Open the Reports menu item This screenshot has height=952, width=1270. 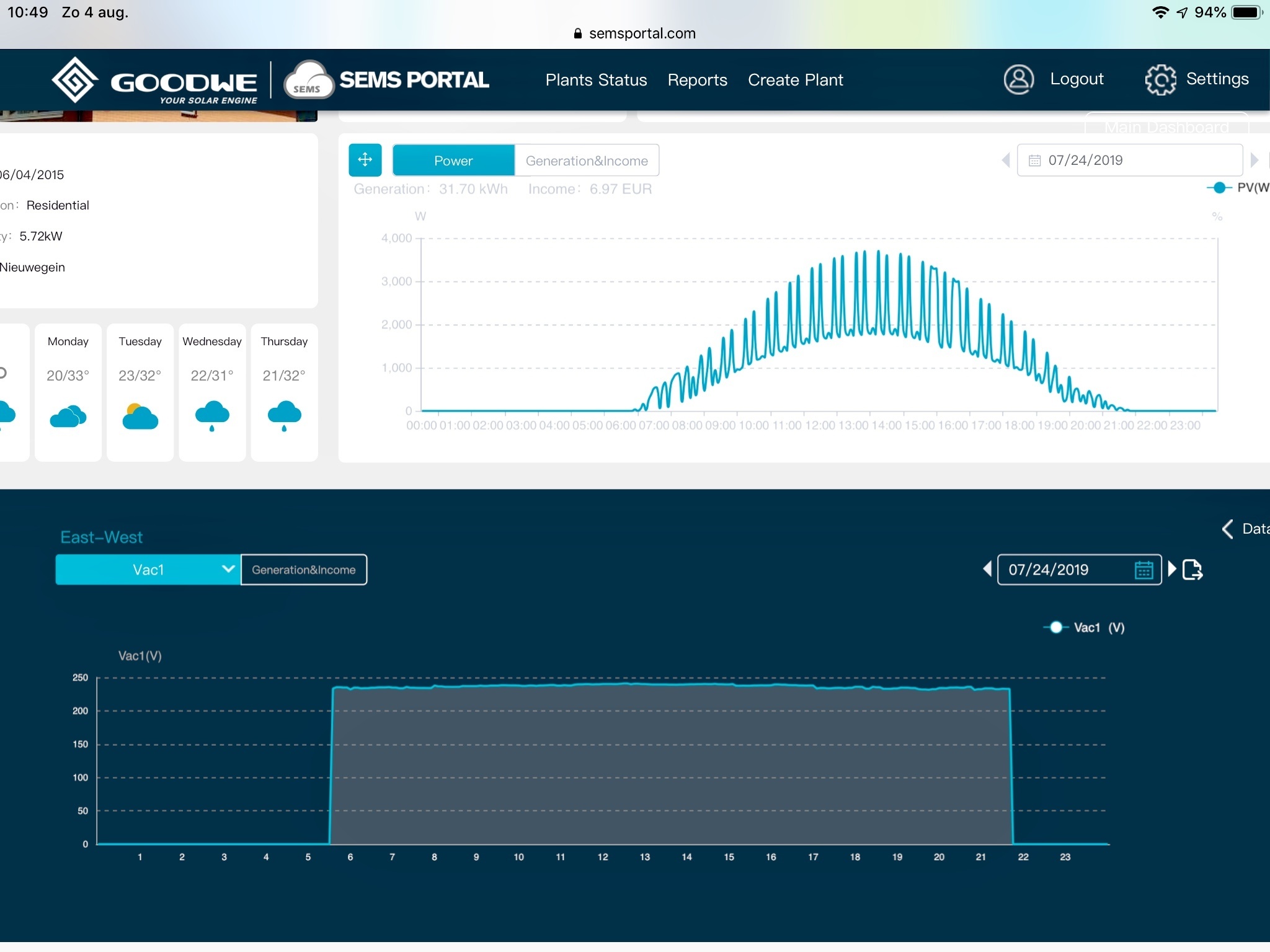(697, 79)
